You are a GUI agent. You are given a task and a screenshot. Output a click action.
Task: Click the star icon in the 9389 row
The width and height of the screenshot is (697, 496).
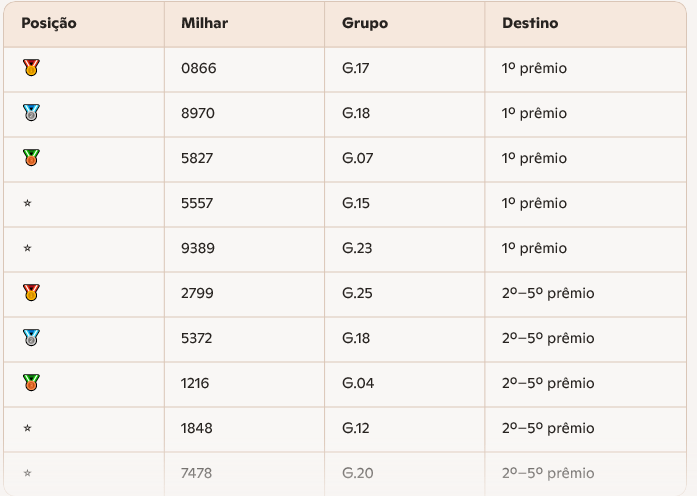(x=27, y=248)
